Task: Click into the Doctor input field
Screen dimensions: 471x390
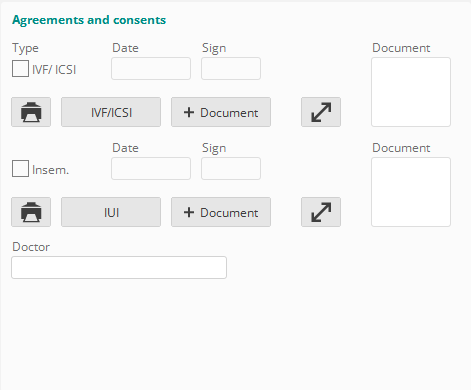Action: coord(119,267)
